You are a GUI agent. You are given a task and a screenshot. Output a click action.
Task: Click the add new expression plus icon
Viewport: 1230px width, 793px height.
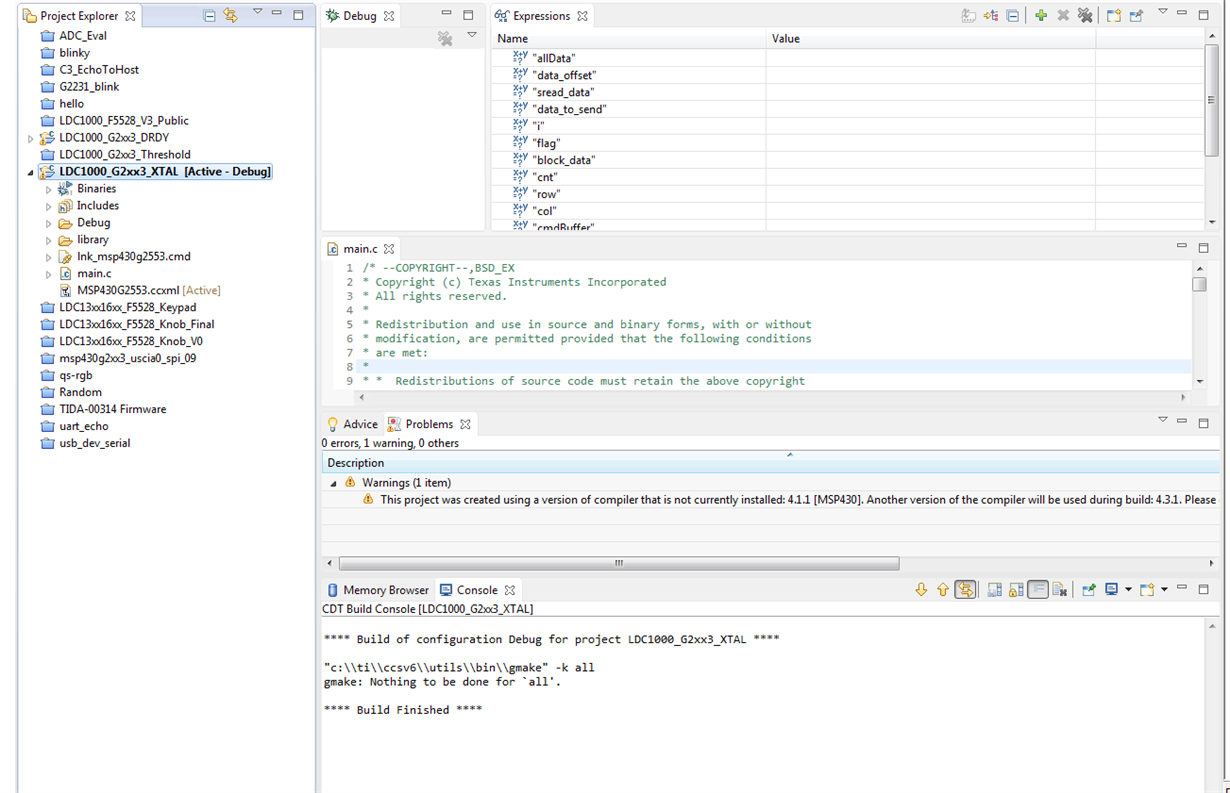click(1040, 15)
